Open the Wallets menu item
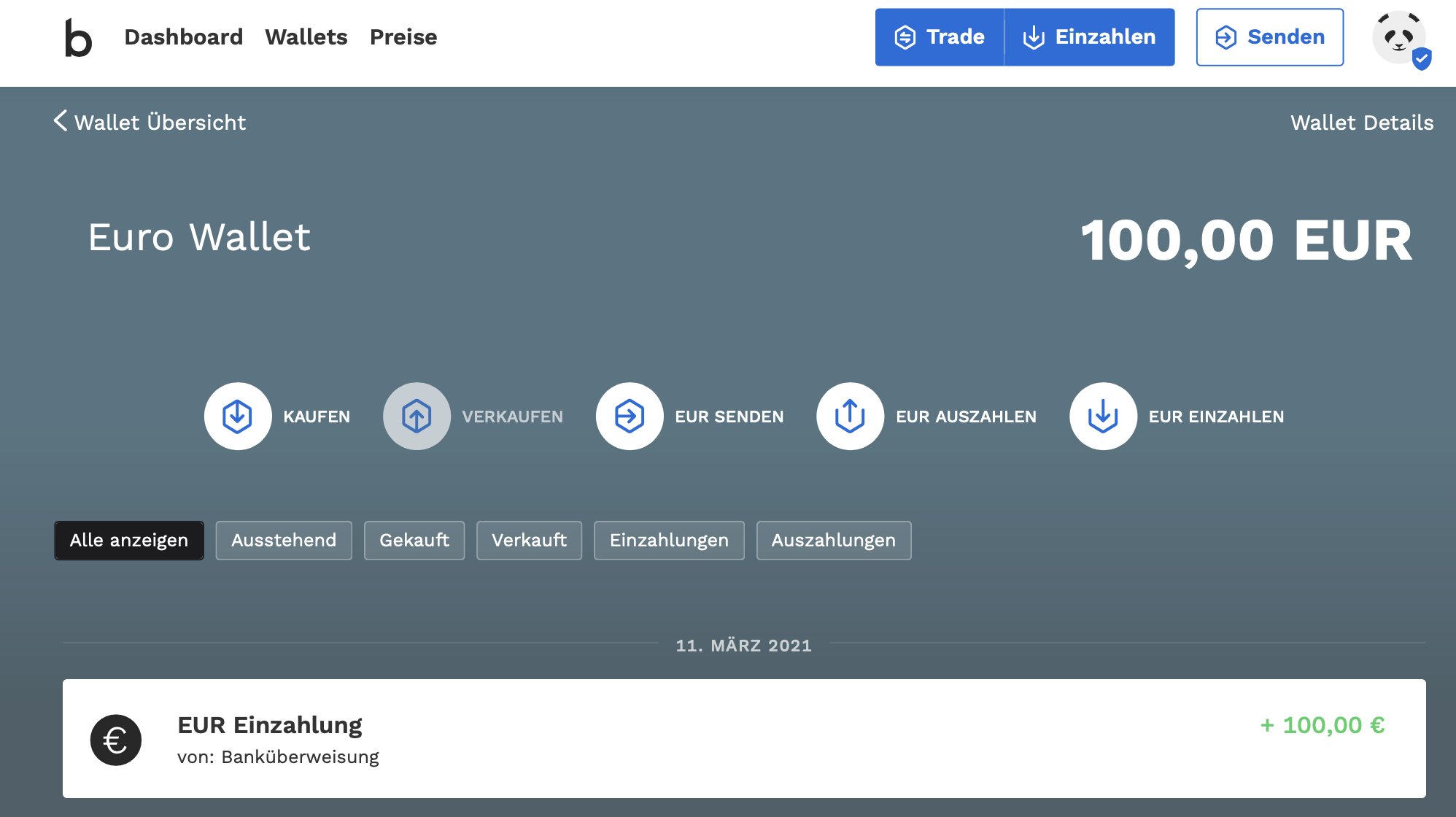 [306, 37]
